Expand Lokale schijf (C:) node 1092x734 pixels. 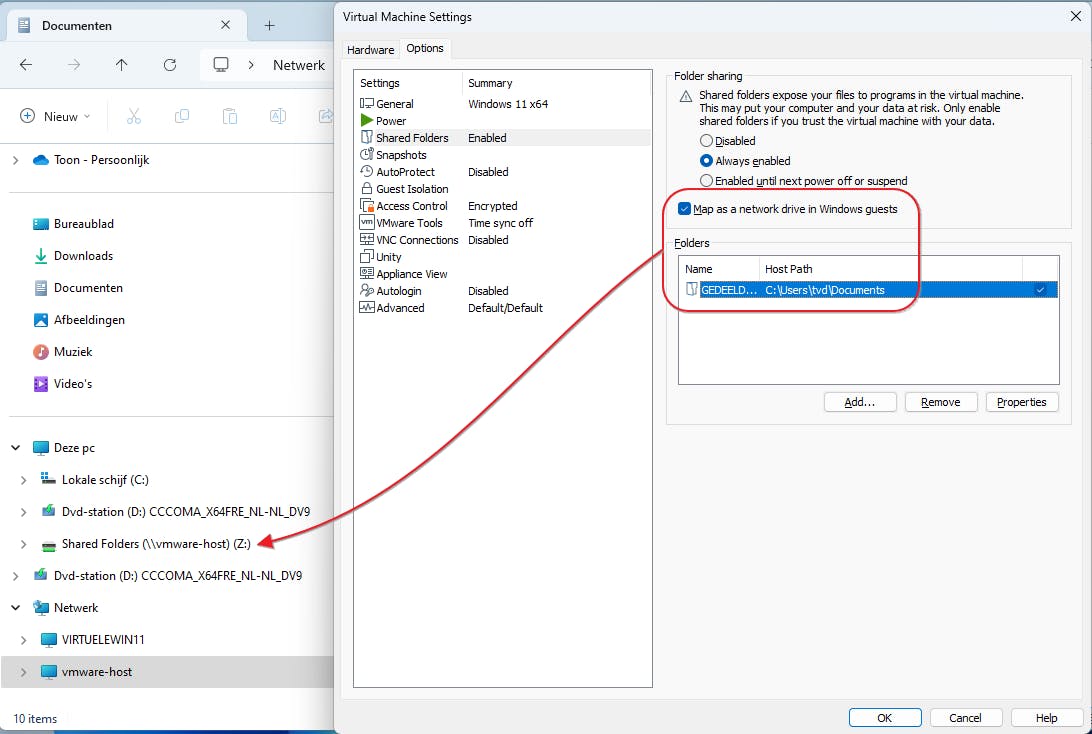coord(24,480)
